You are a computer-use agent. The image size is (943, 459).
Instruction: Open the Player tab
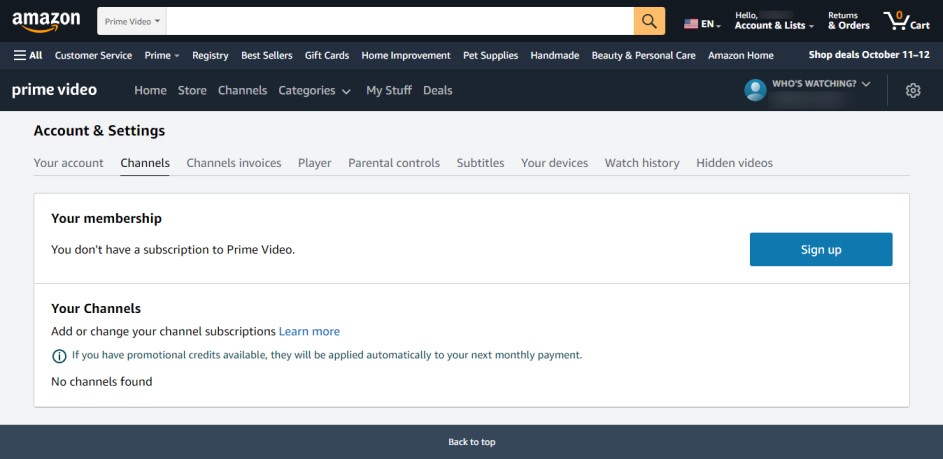pos(315,163)
